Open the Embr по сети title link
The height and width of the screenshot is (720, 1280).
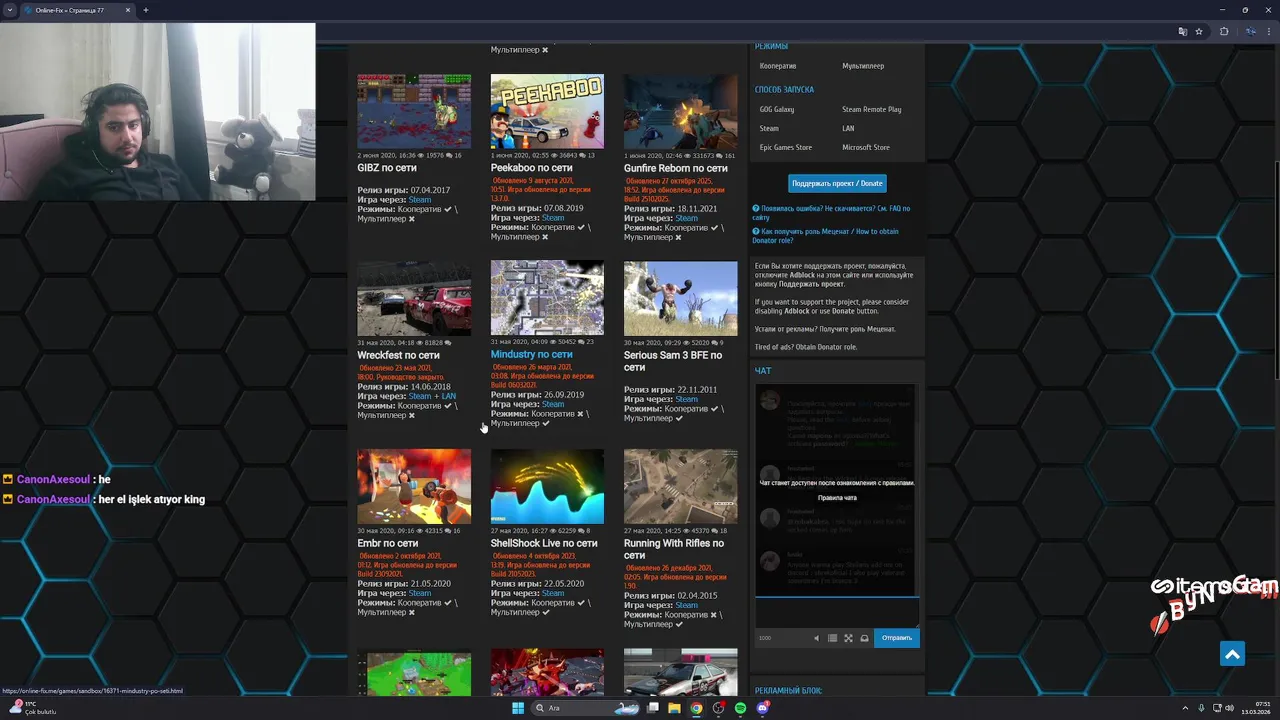click(x=387, y=543)
